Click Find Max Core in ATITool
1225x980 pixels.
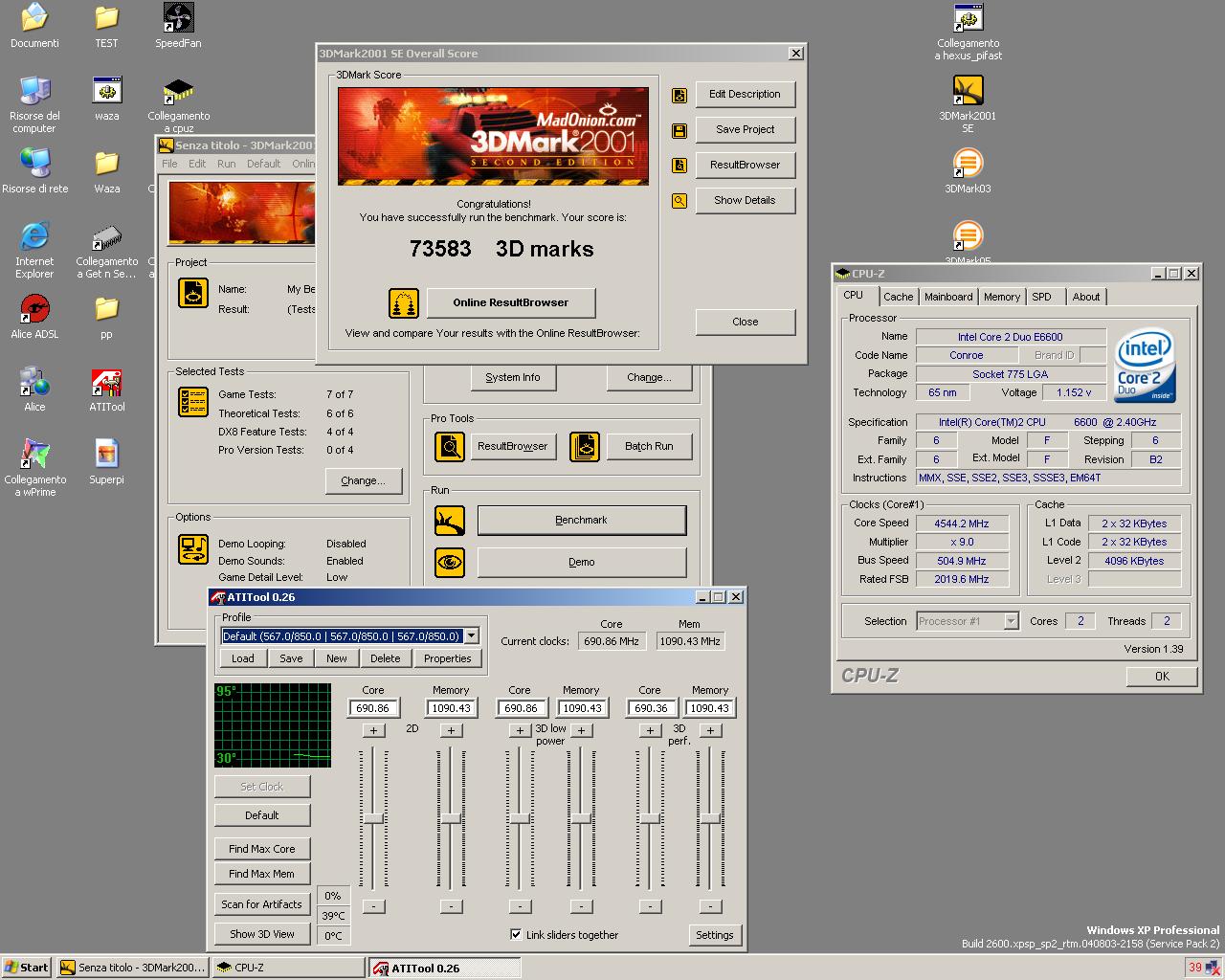[x=261, y=849]
